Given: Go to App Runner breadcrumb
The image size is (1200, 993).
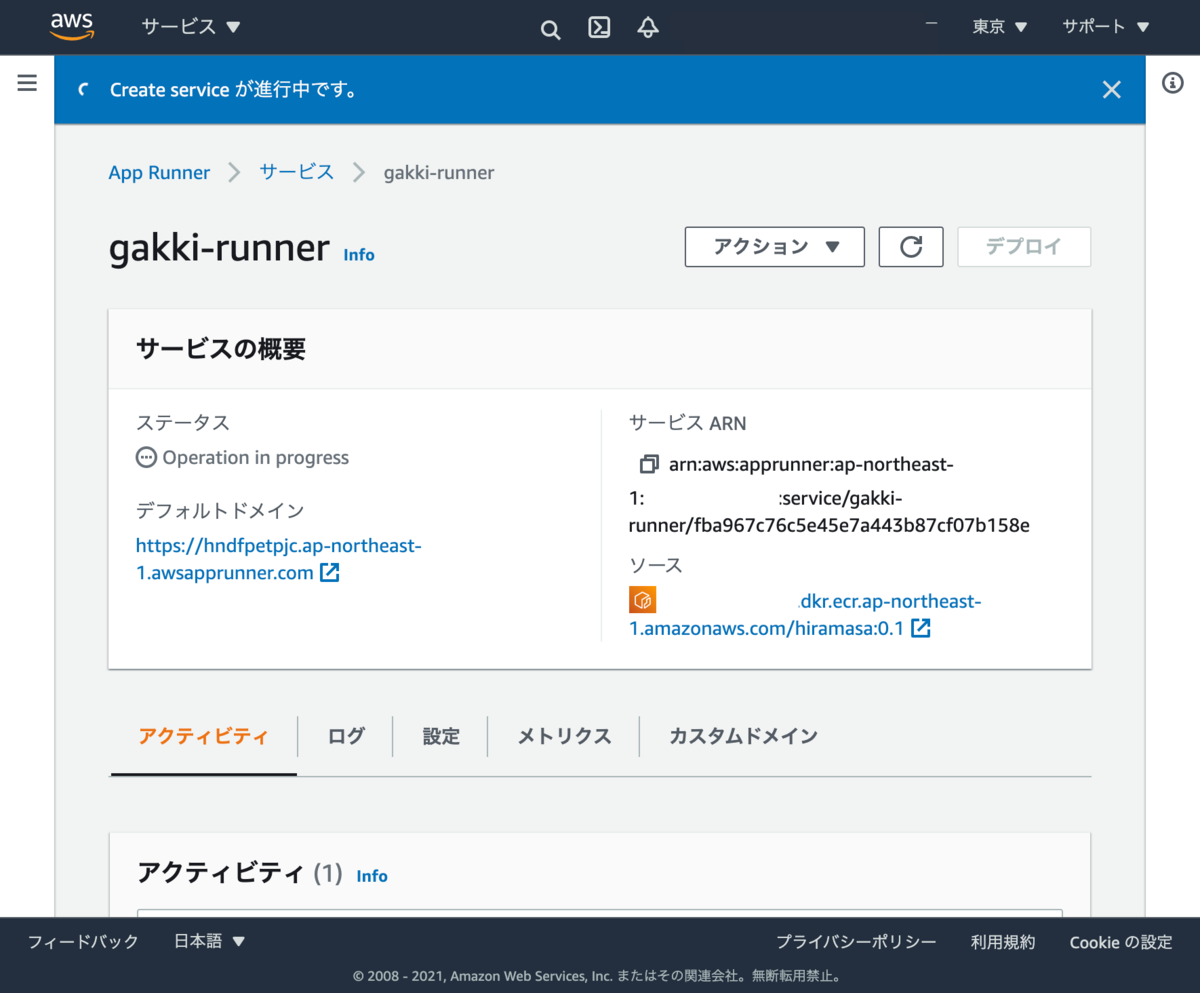Looking at the screenshot, I should [x=159, y=173].
